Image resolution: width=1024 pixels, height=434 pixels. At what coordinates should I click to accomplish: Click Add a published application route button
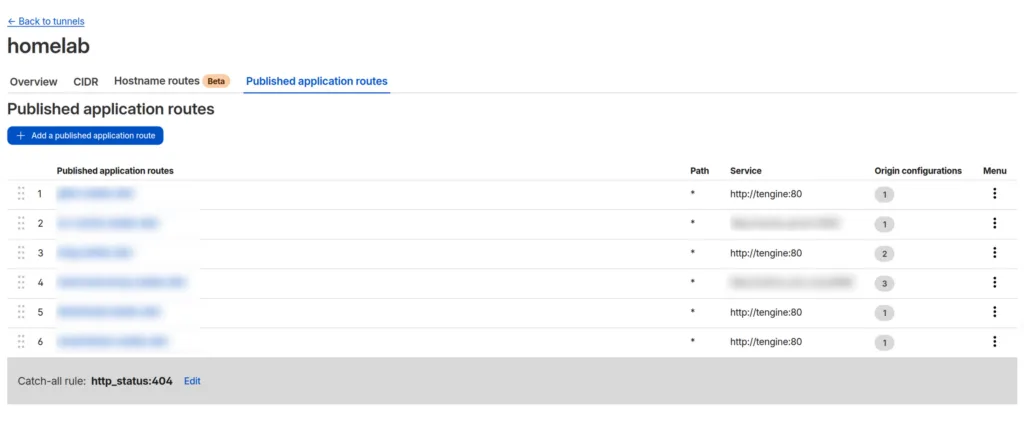click(85, 135)
